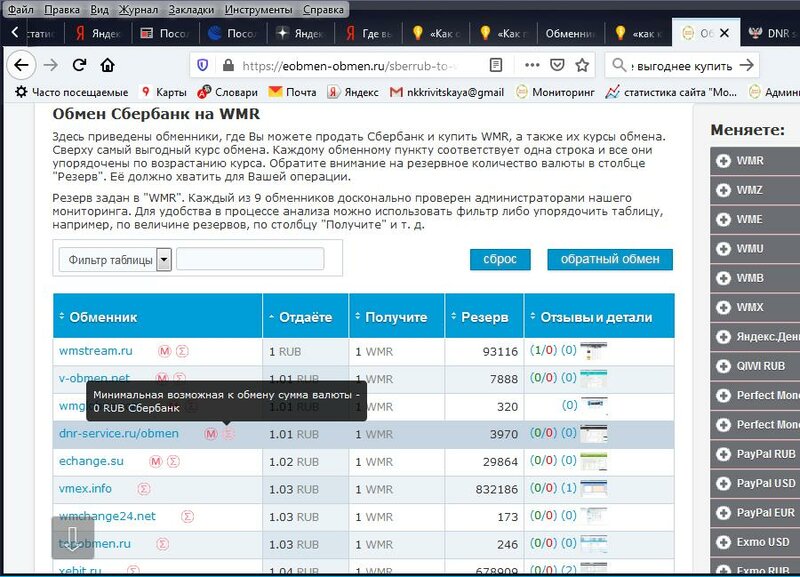Click the sigma icon next to vmex.info
Viewport: 800px width, 577px height.
click(x=144, y=489)
